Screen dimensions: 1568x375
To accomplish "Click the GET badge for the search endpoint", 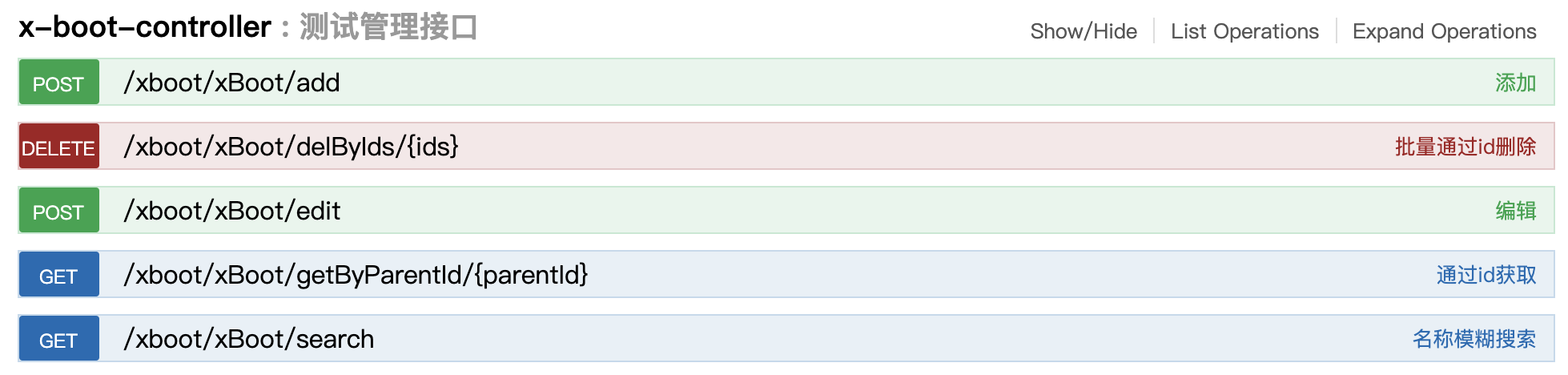I will pos(58,339).
